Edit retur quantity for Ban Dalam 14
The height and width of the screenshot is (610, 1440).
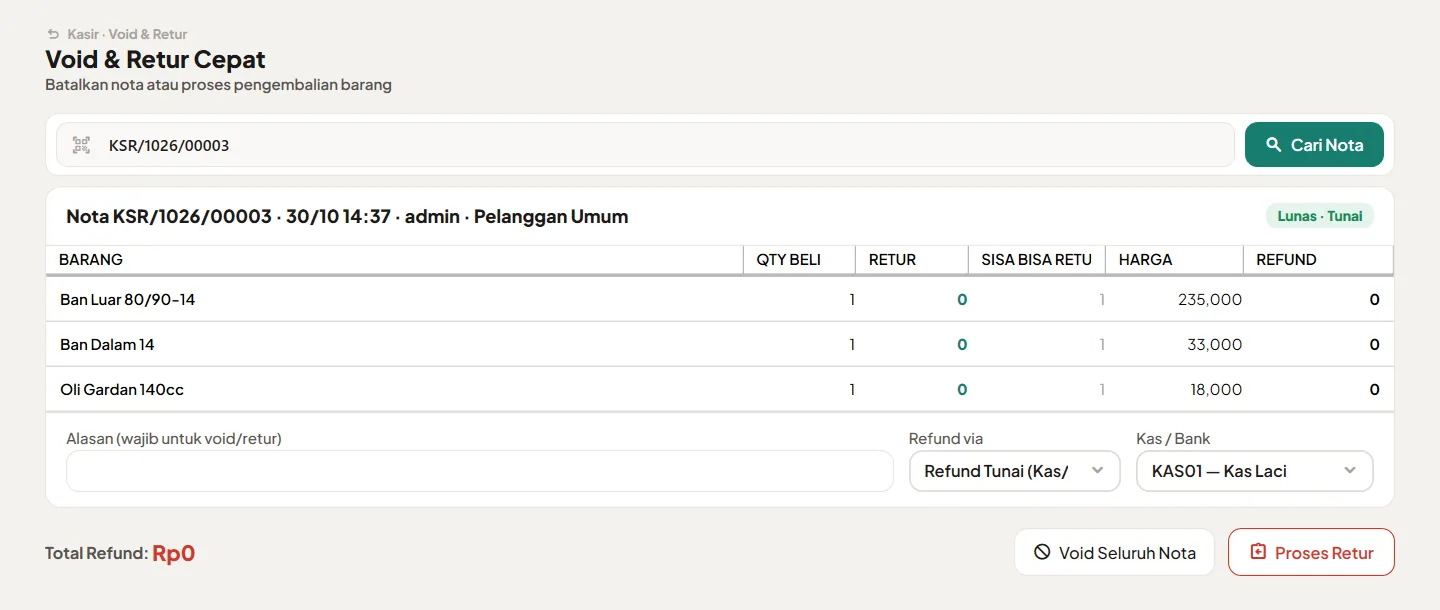coord(912,344)
